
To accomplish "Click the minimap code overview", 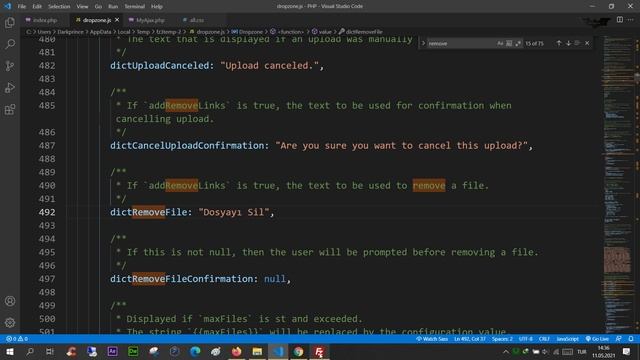I will point(618,184).
